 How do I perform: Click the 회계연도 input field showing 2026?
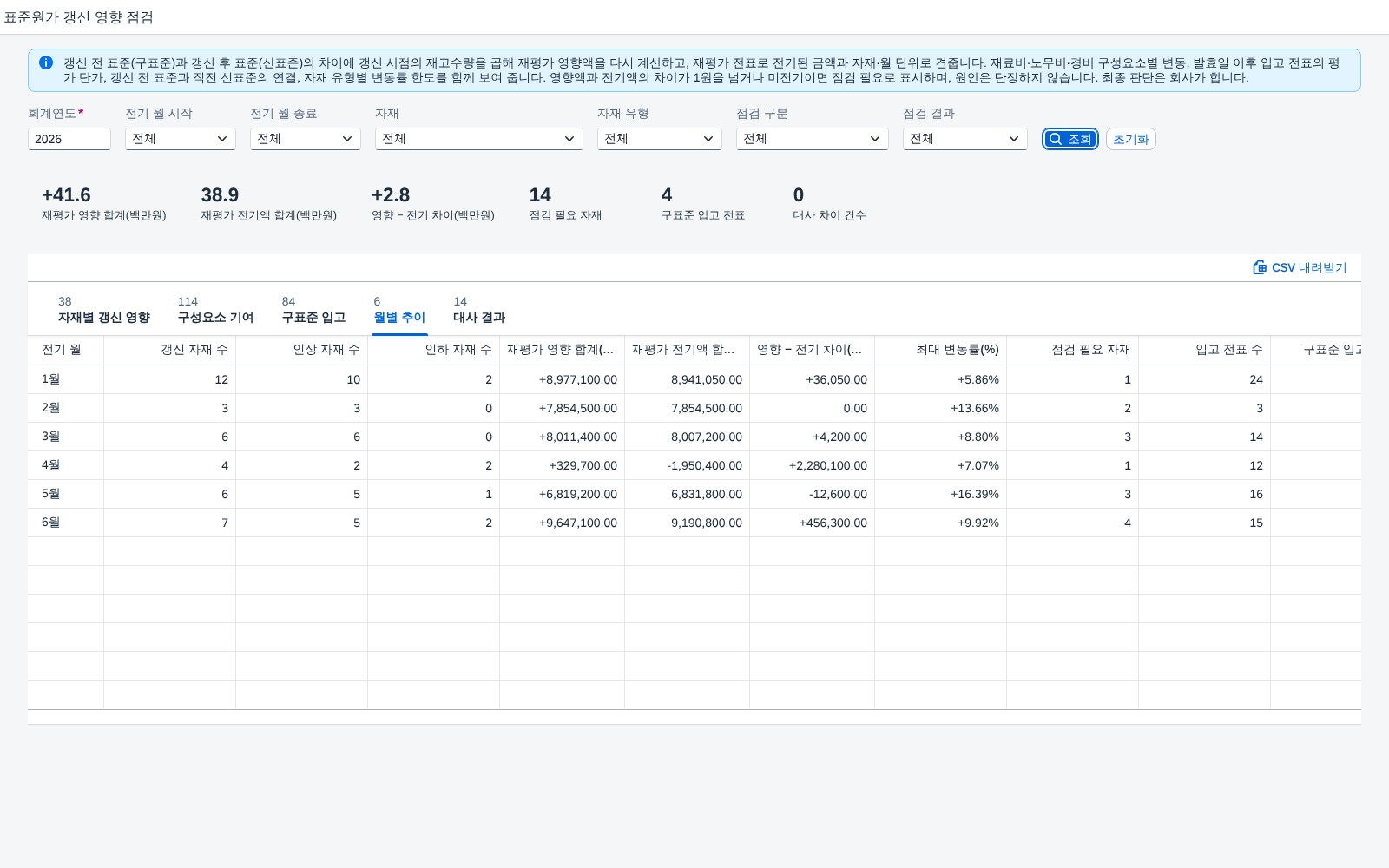coord(69,139)
